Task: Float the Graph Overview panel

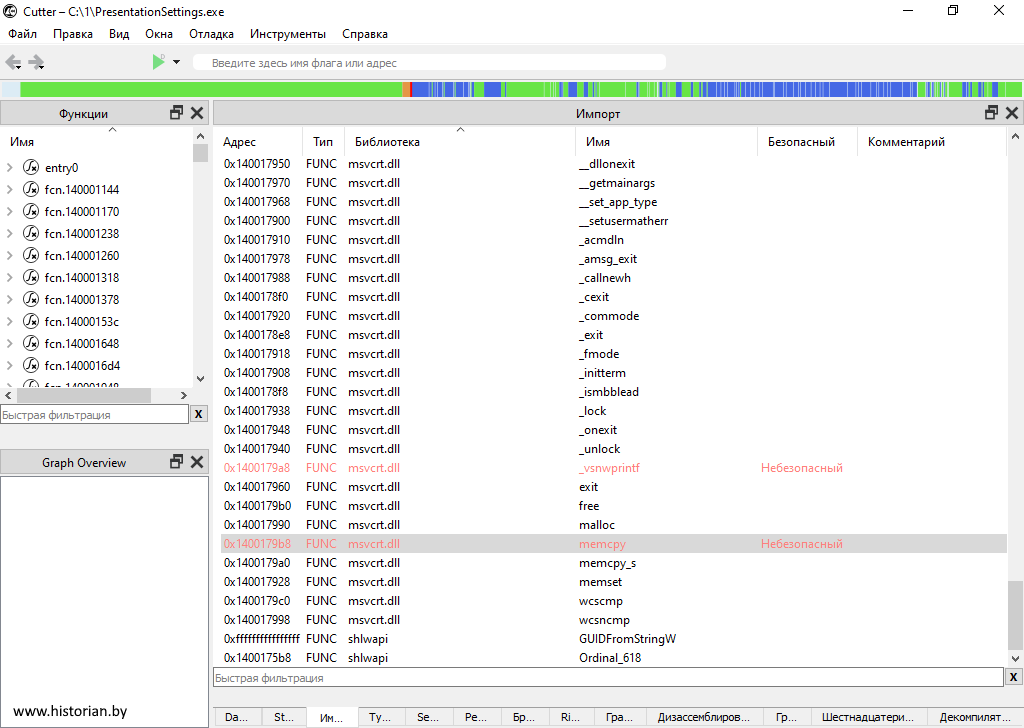Action: pos(177,462)
